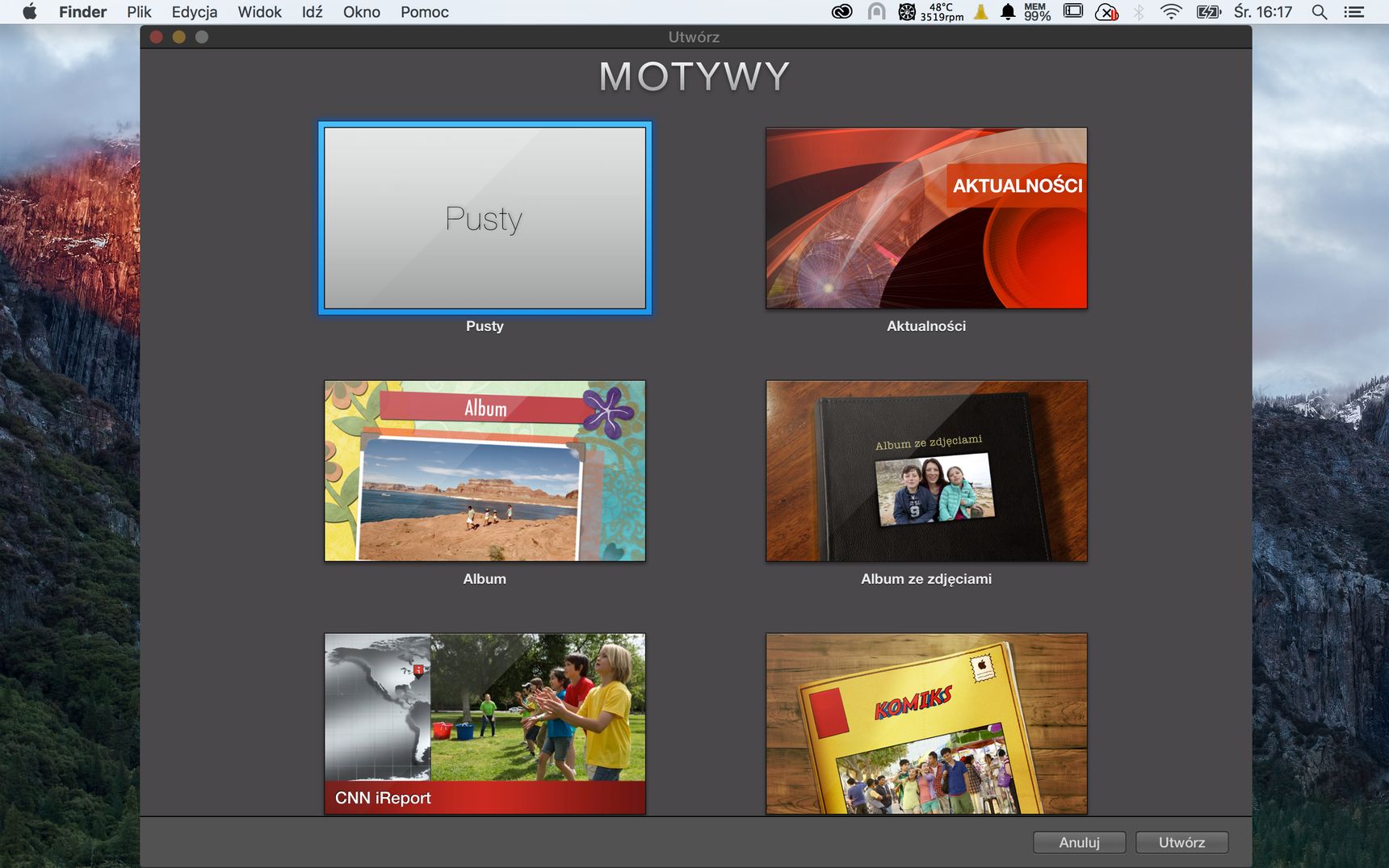Screen dimensions: 1389x868
Task: Open the Wi-Fi status menu
Action: 1171,12
